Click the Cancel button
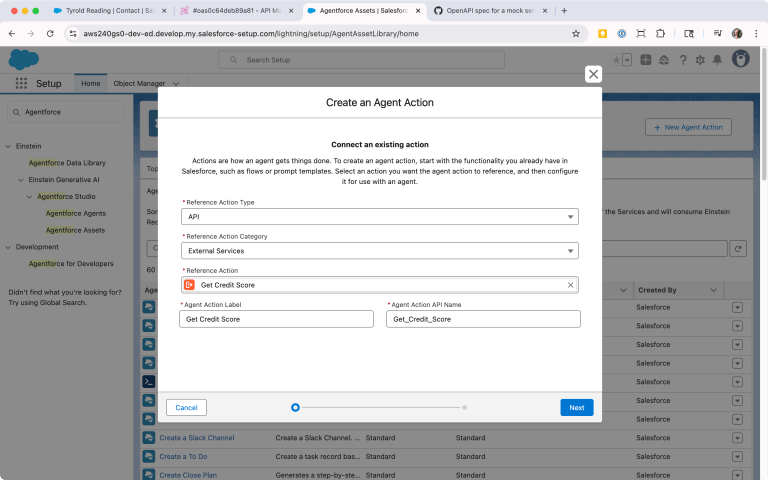Screen dimensions: 768x480 [186, 408]
